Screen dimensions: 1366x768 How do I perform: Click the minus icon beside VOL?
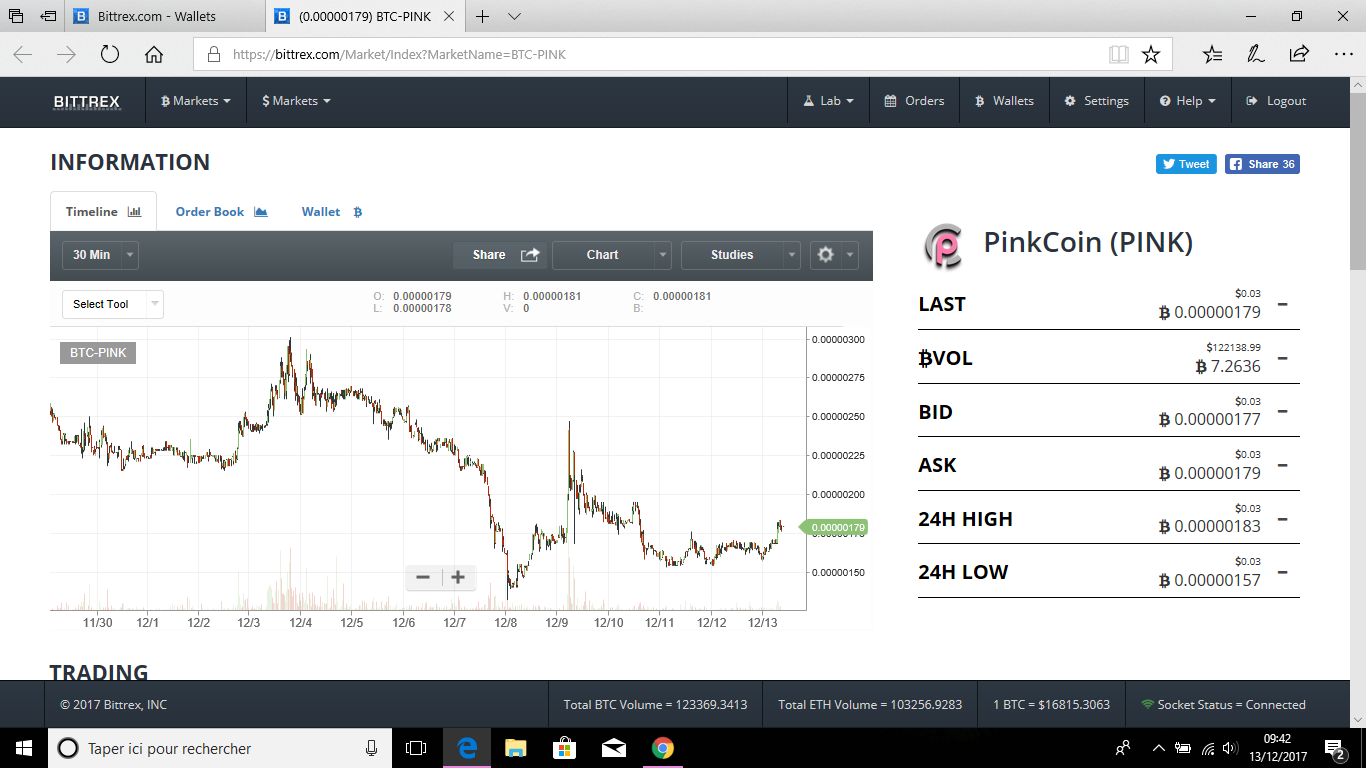[1283, 358]
